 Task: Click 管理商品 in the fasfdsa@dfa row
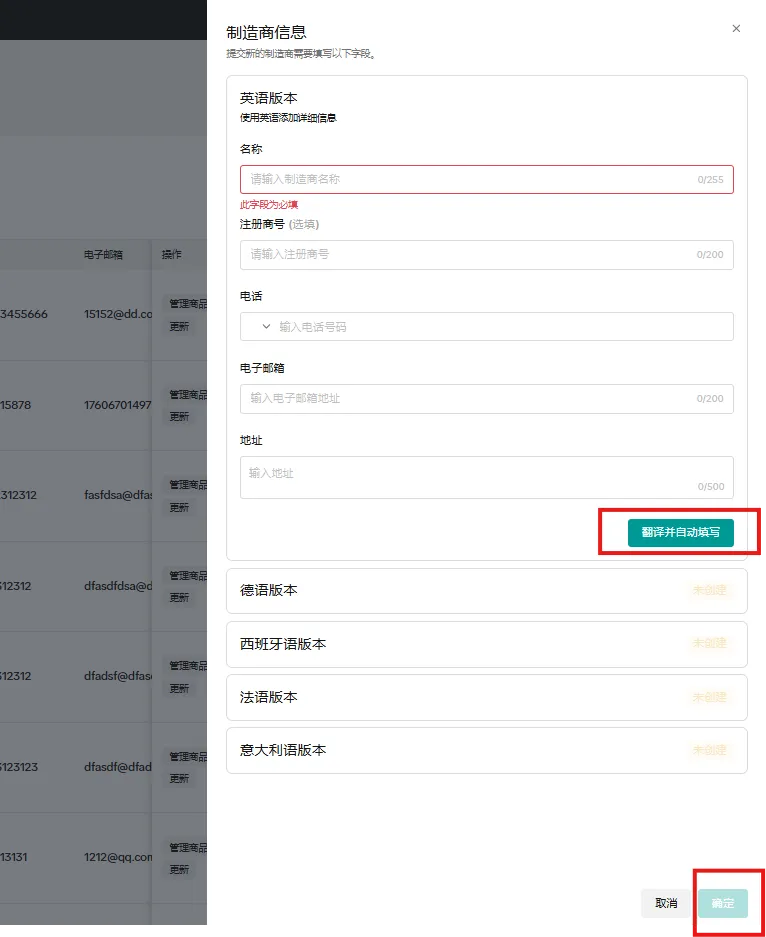pos(186,485)
